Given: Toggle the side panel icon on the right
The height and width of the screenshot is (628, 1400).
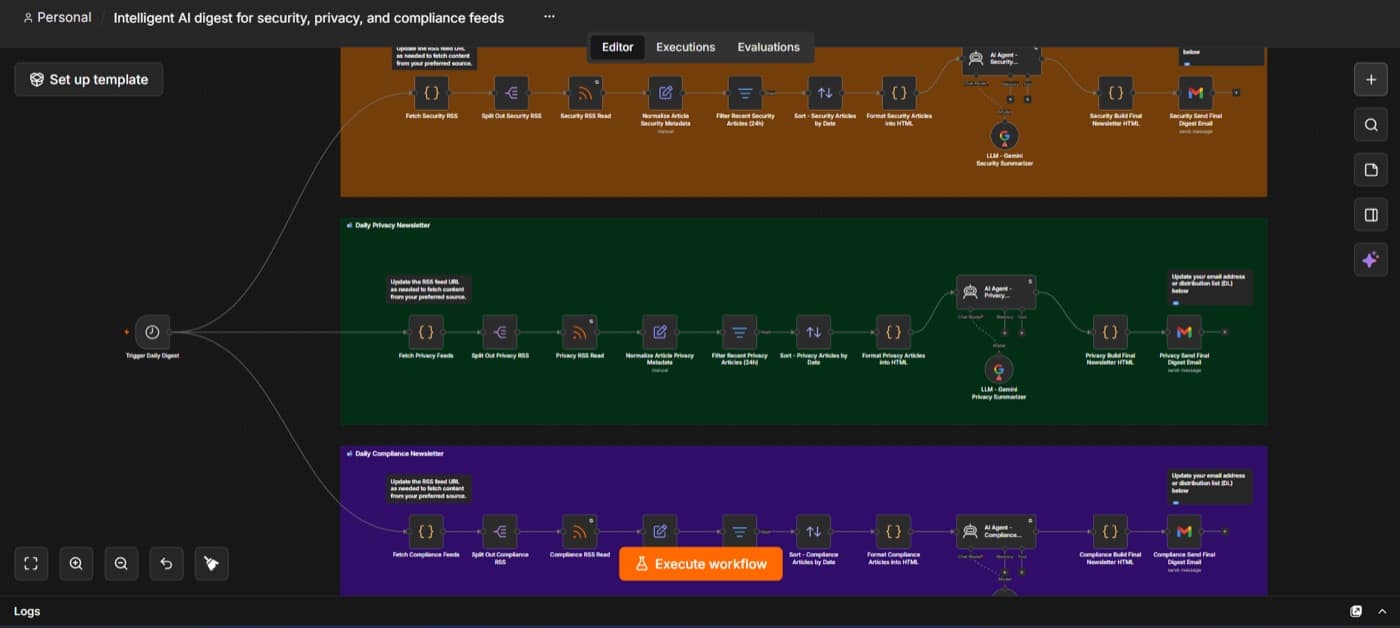Looking at the screenshot, I should (1371, 215).
